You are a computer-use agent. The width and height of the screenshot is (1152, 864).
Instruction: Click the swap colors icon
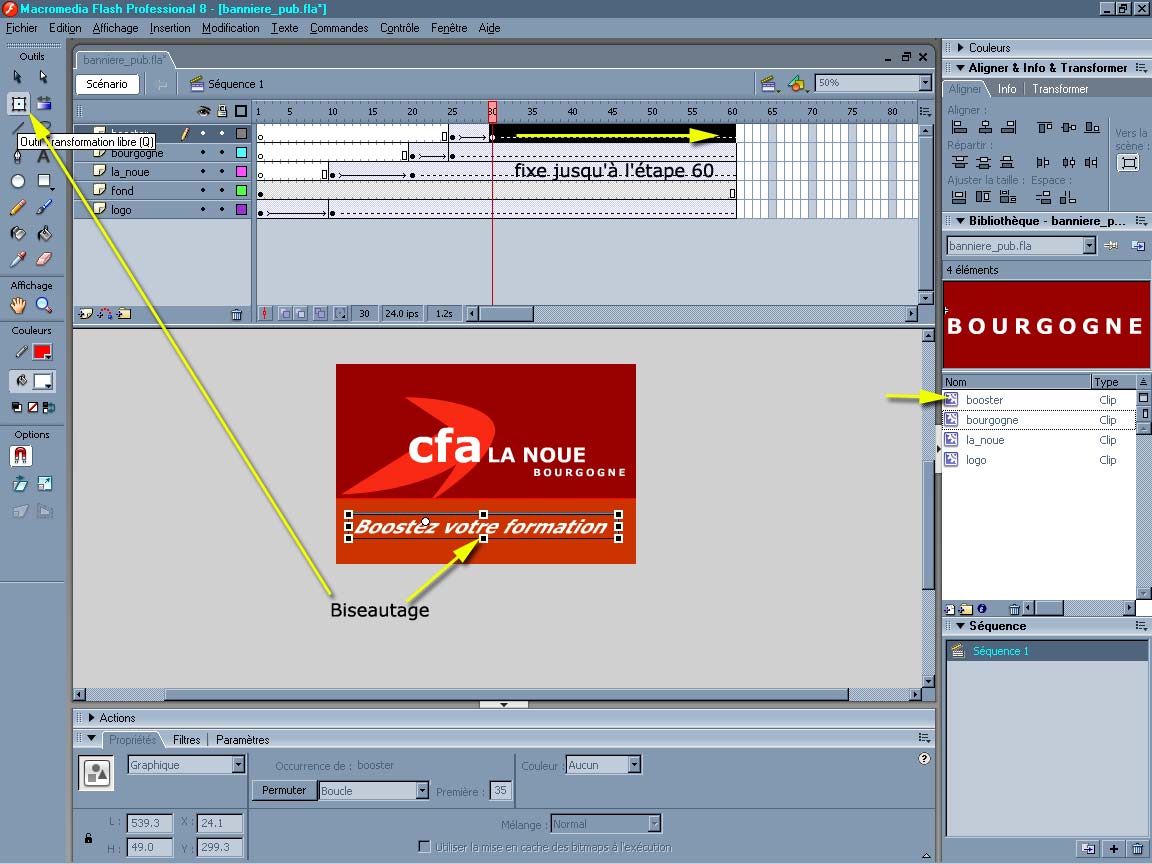(x=49, y=407)
